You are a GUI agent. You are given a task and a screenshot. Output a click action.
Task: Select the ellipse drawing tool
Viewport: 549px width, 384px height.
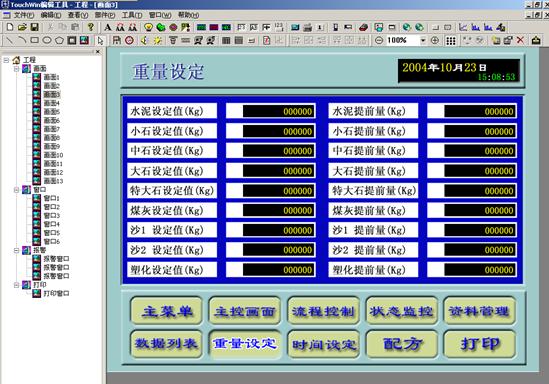point(47,40)
